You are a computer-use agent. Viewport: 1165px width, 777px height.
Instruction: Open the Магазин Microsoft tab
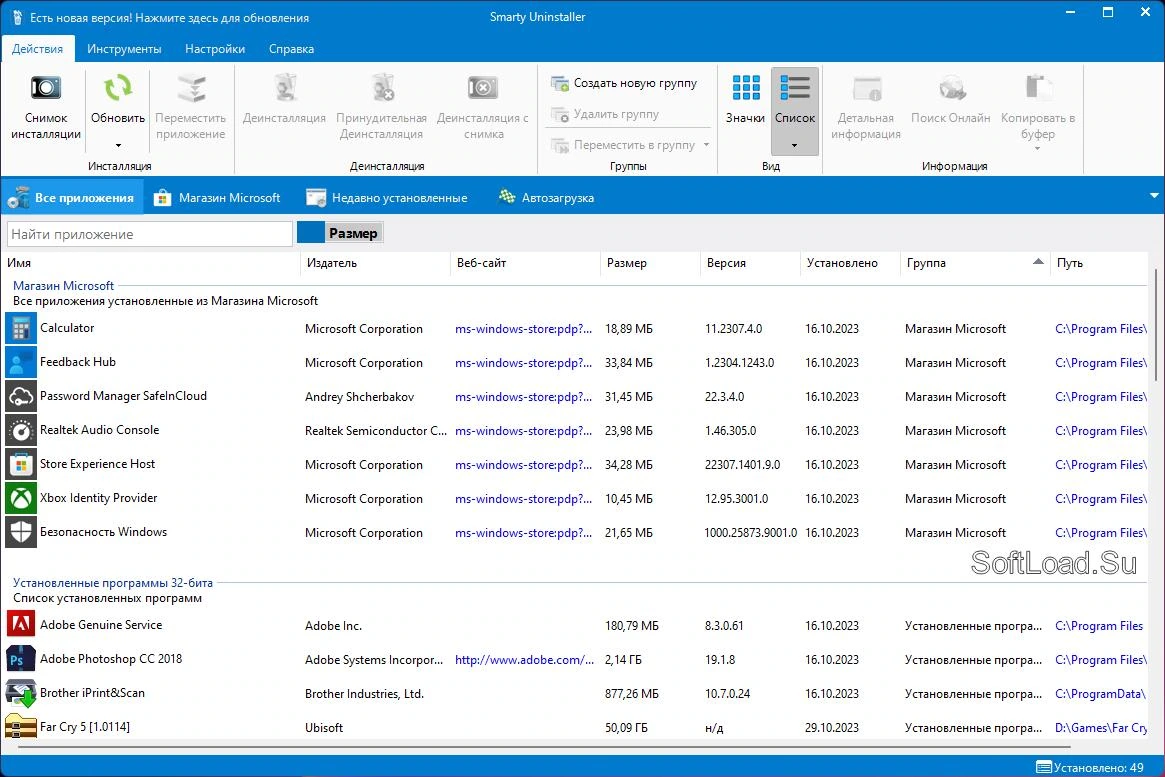pos(217,198)
